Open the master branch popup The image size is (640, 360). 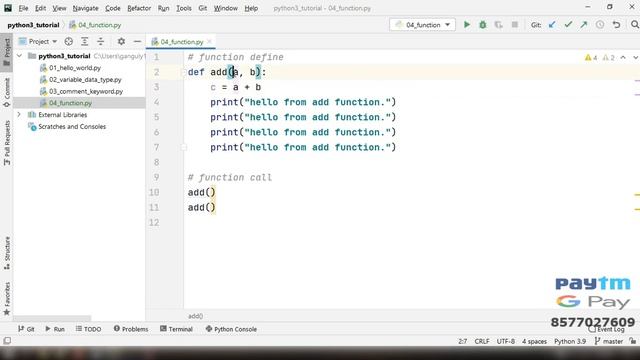click(609, 341)
